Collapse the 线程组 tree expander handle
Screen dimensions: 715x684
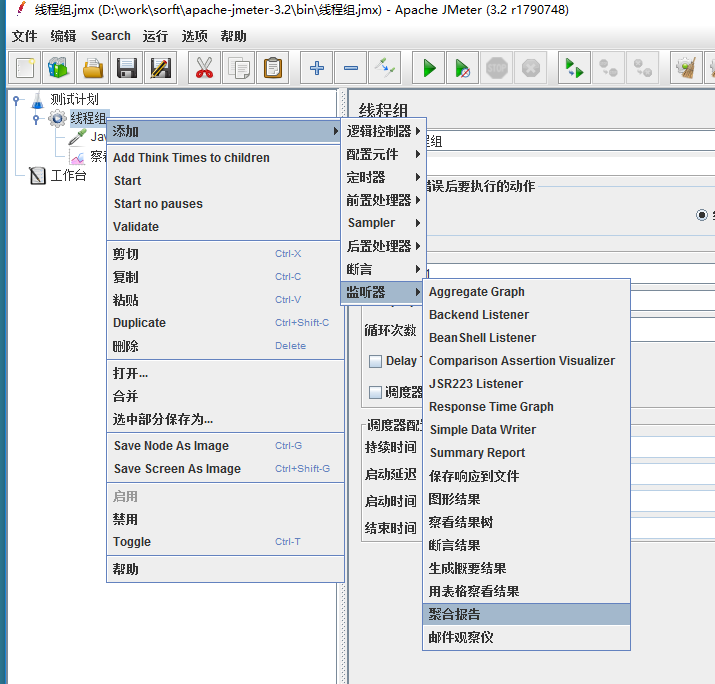[36, 119]
